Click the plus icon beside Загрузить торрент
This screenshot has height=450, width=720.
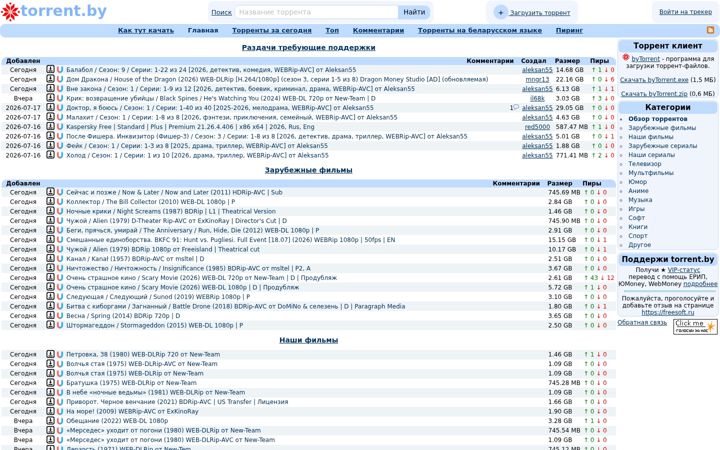pyautogui.click(x=501, y=12)
